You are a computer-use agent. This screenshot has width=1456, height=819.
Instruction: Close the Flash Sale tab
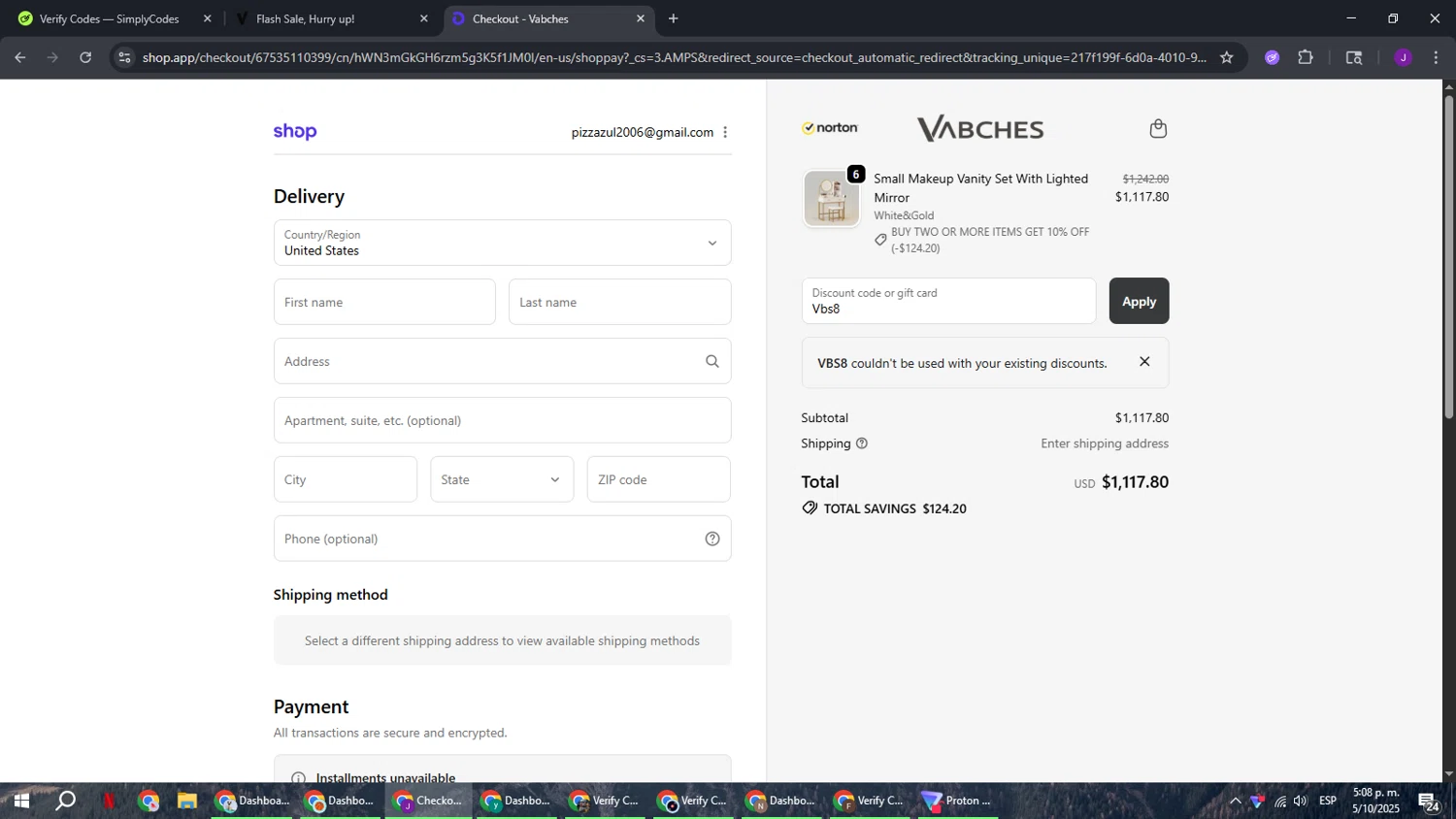(423, 18)
